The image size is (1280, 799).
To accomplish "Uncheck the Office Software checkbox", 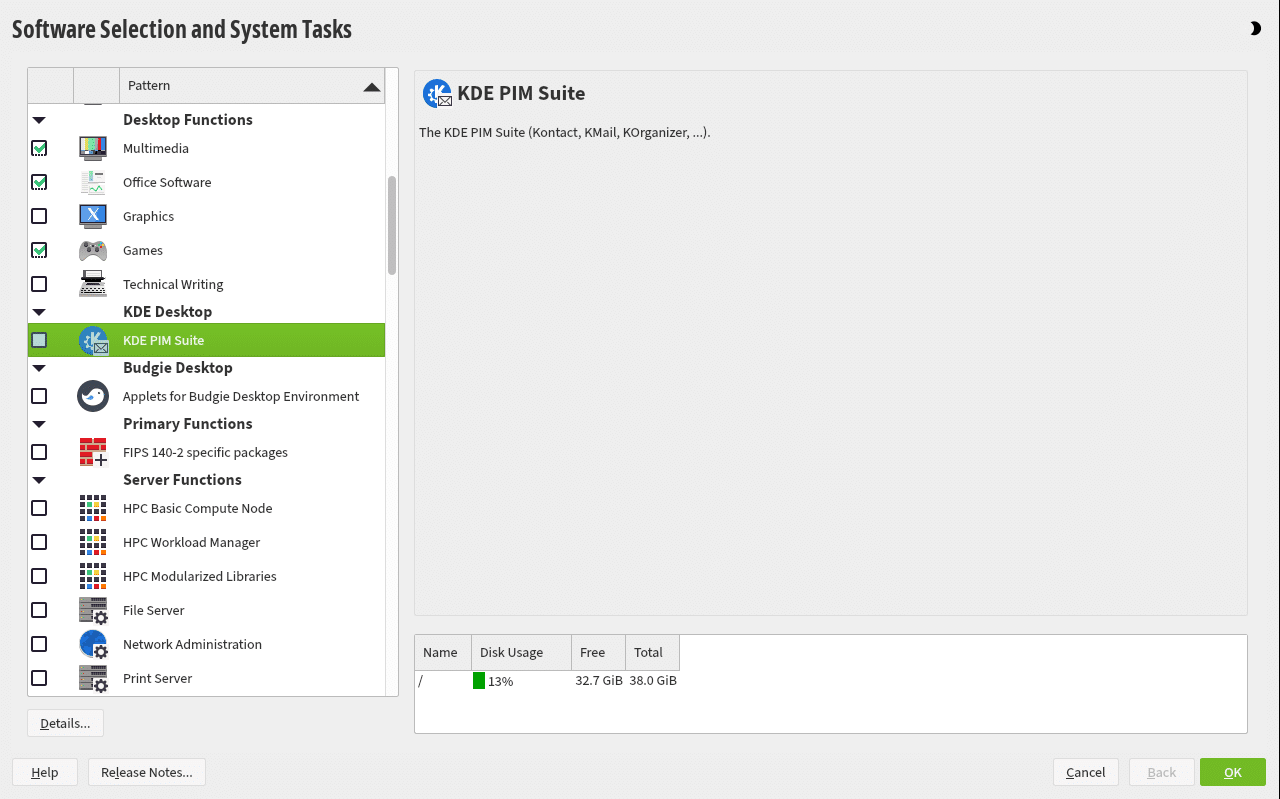I will tap(39, 182).
